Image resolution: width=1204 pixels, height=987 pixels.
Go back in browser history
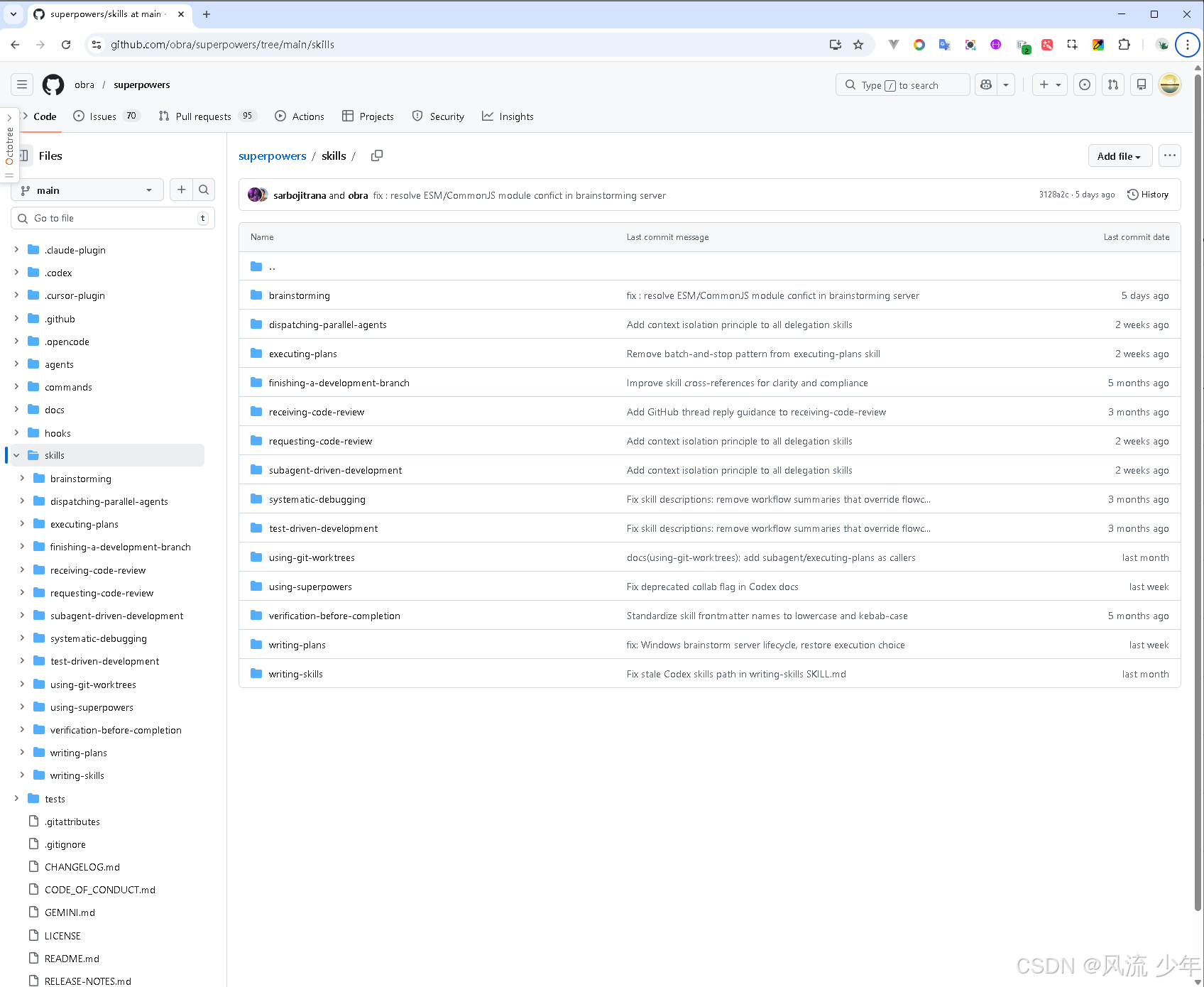pyautogui.click(x=15, y=45)
